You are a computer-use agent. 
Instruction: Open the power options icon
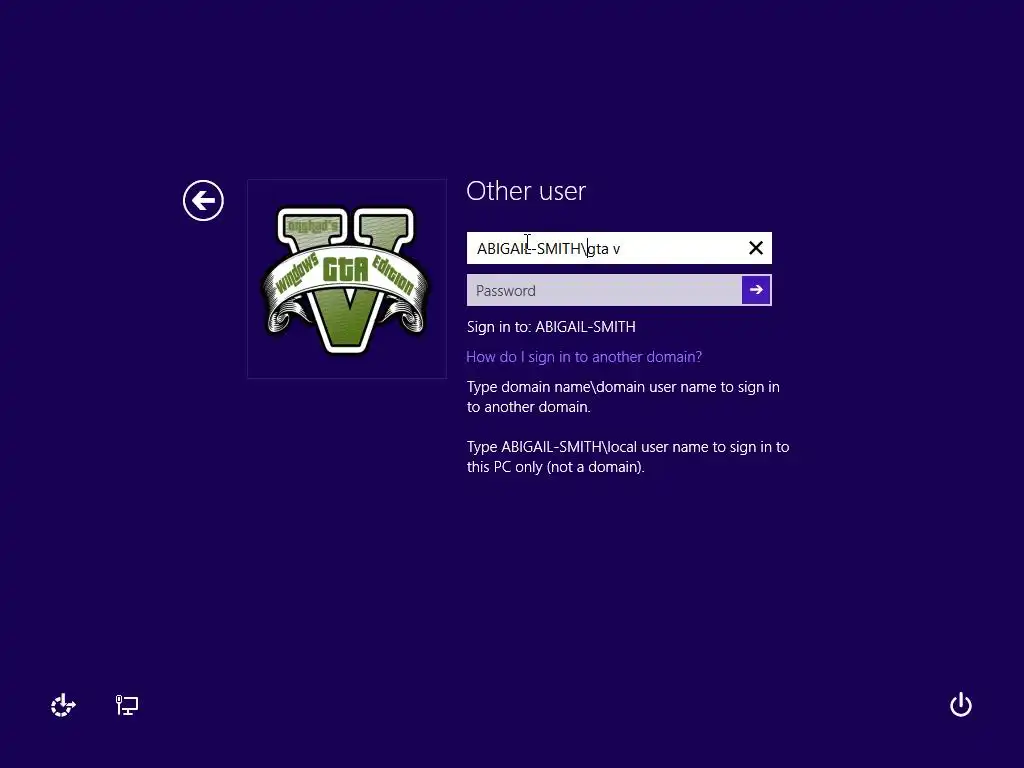pos(961,705)
